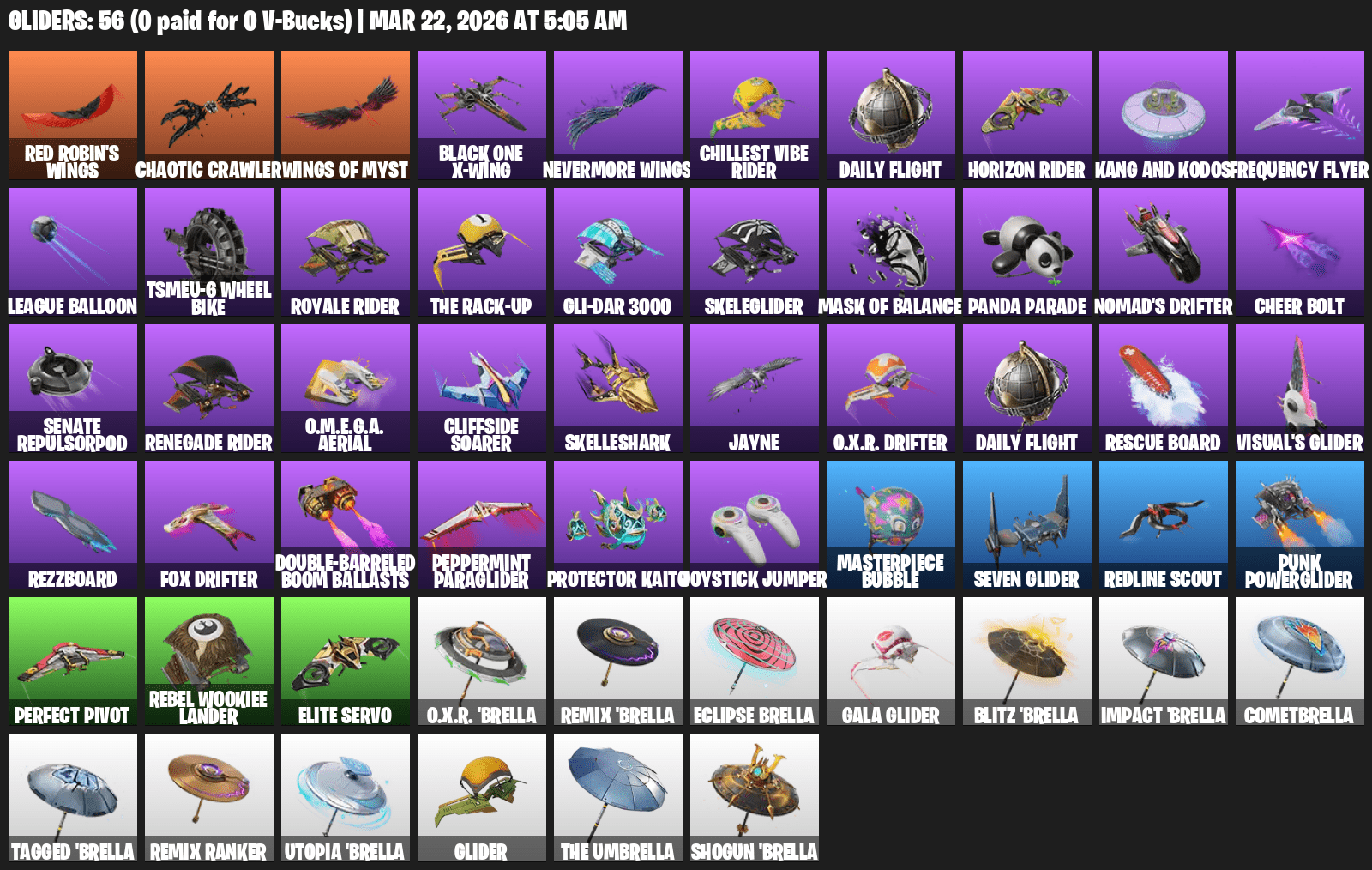
Task: Select the Masterpiece Bubble glider
Action: [x=891, y=525]
